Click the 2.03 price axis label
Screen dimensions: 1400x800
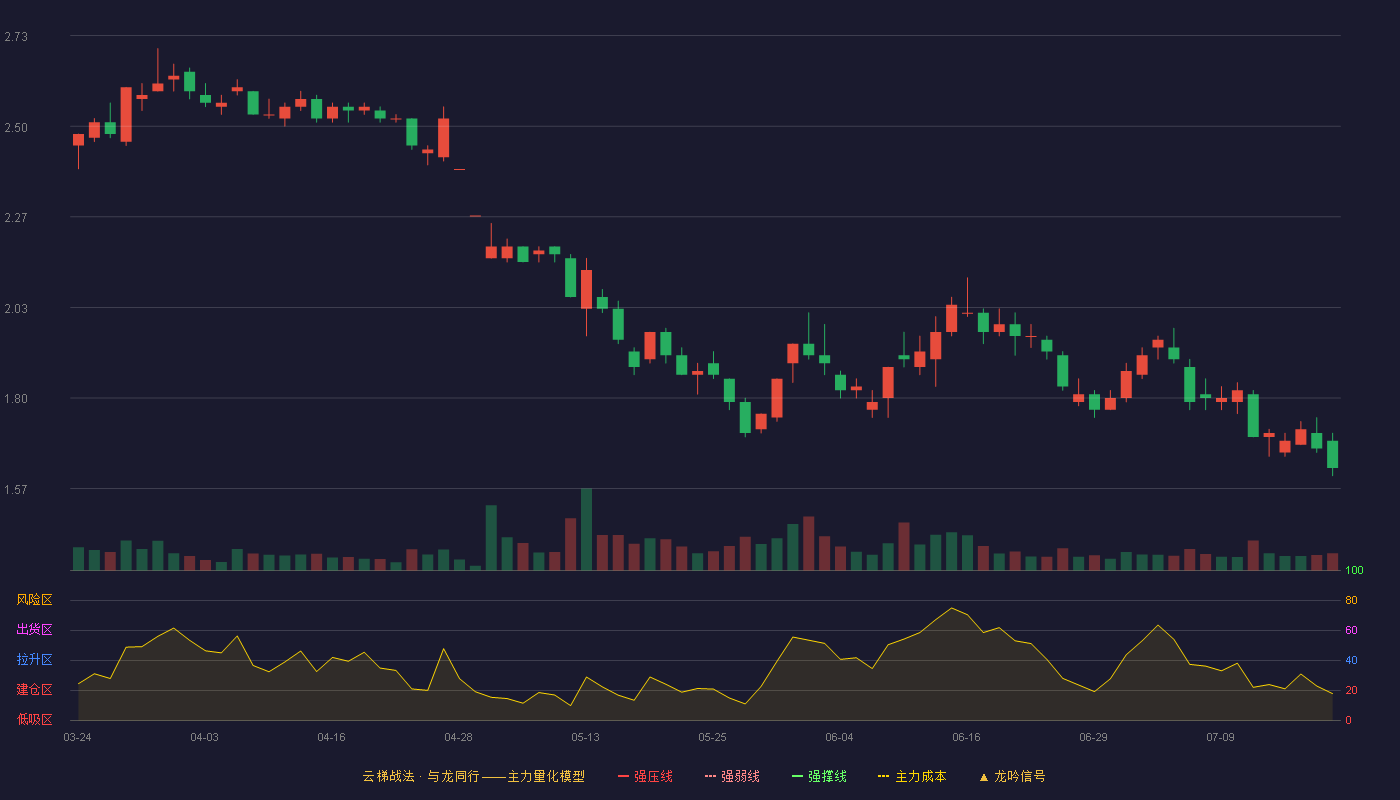pos(16,309)
